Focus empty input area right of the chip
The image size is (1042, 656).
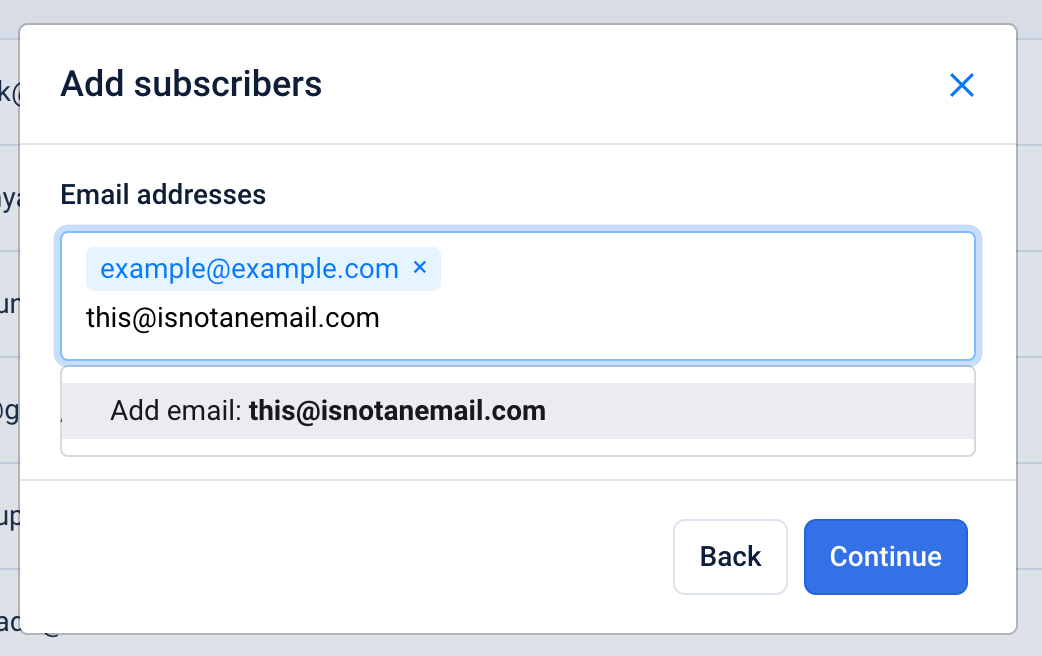coord(700,270)
